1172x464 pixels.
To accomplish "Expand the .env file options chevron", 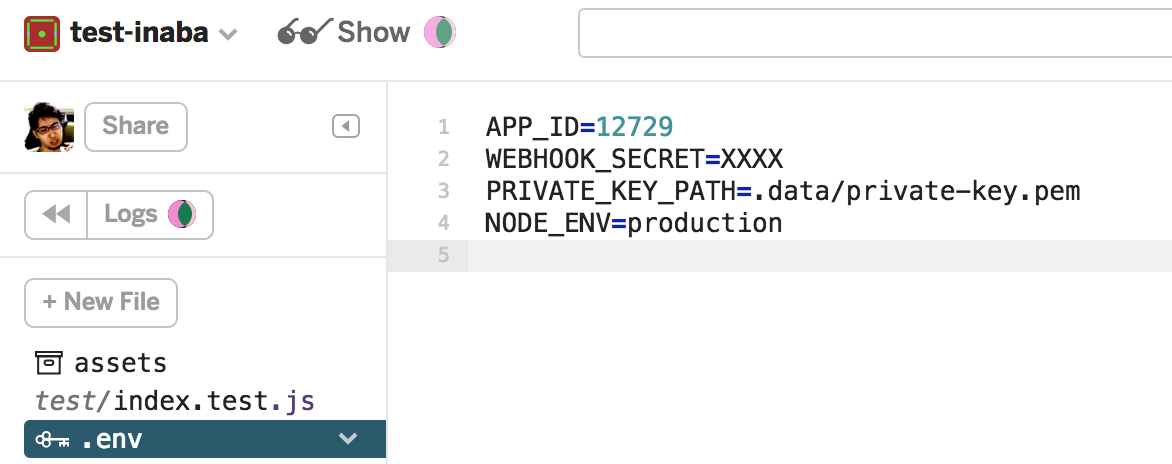I will tap(348, 439).
